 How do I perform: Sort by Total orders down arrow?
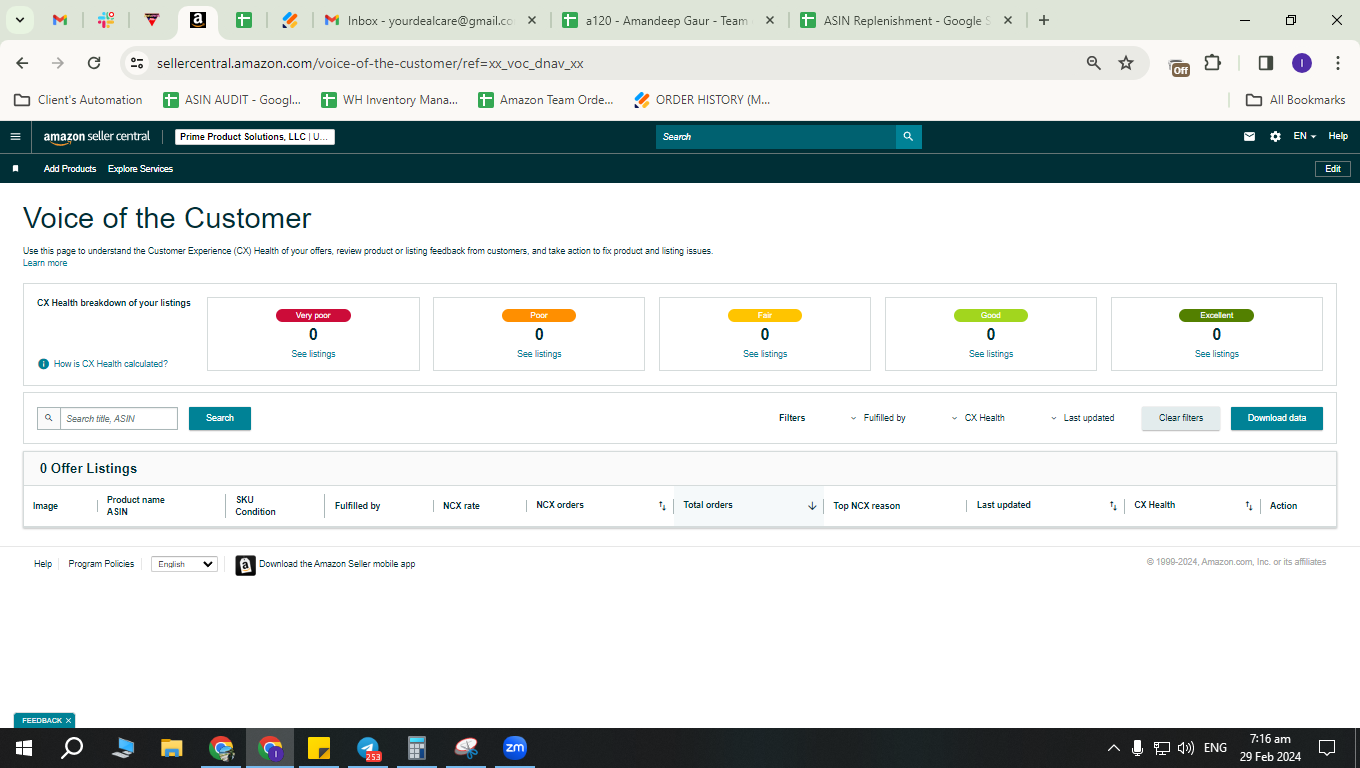click(812, 506)
